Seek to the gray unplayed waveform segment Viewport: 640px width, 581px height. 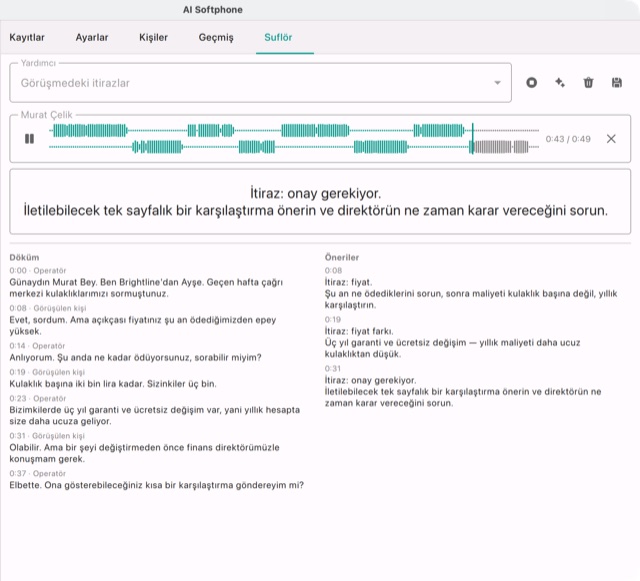[501, 147]
